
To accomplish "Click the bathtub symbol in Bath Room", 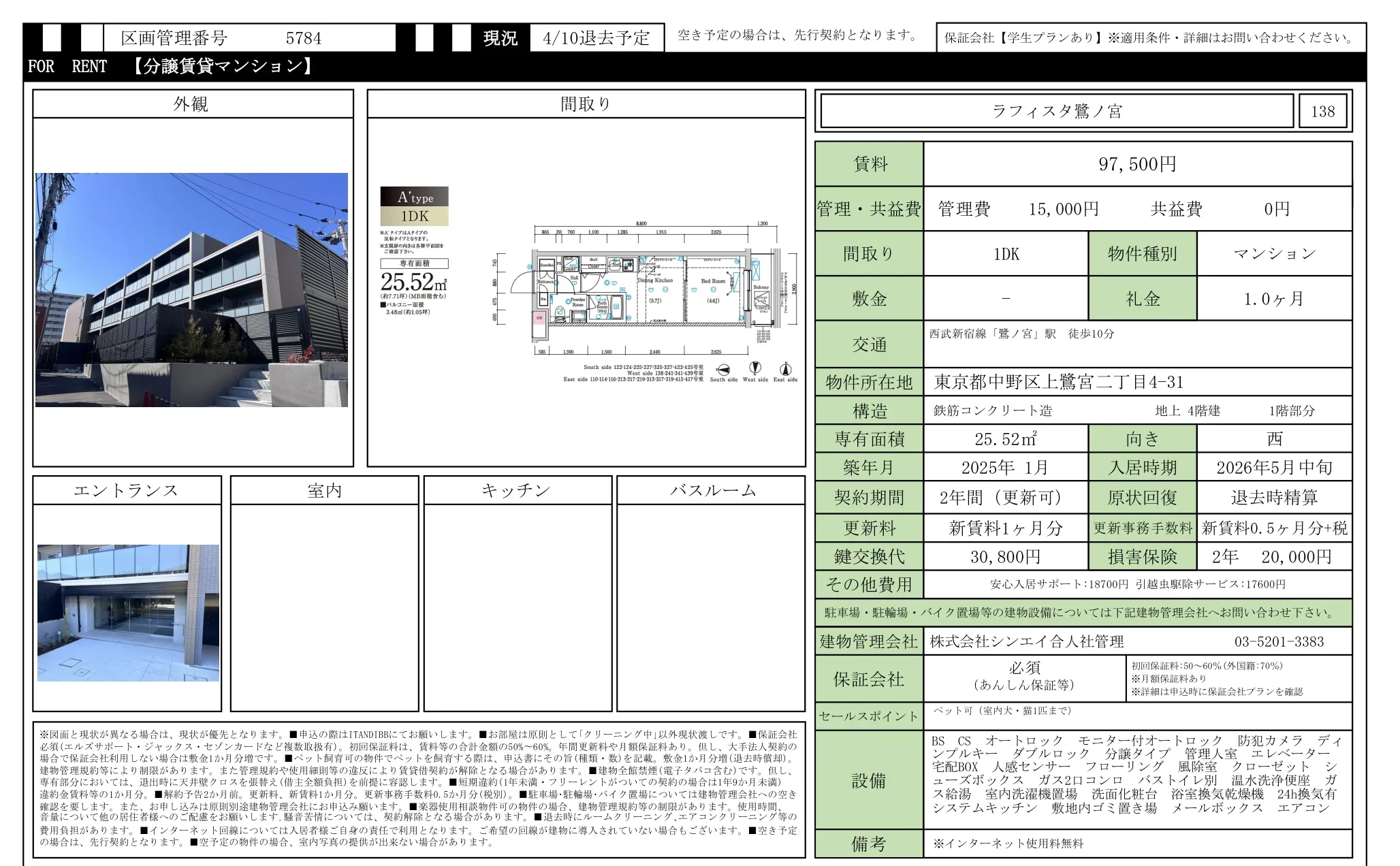I will [617, 306].
